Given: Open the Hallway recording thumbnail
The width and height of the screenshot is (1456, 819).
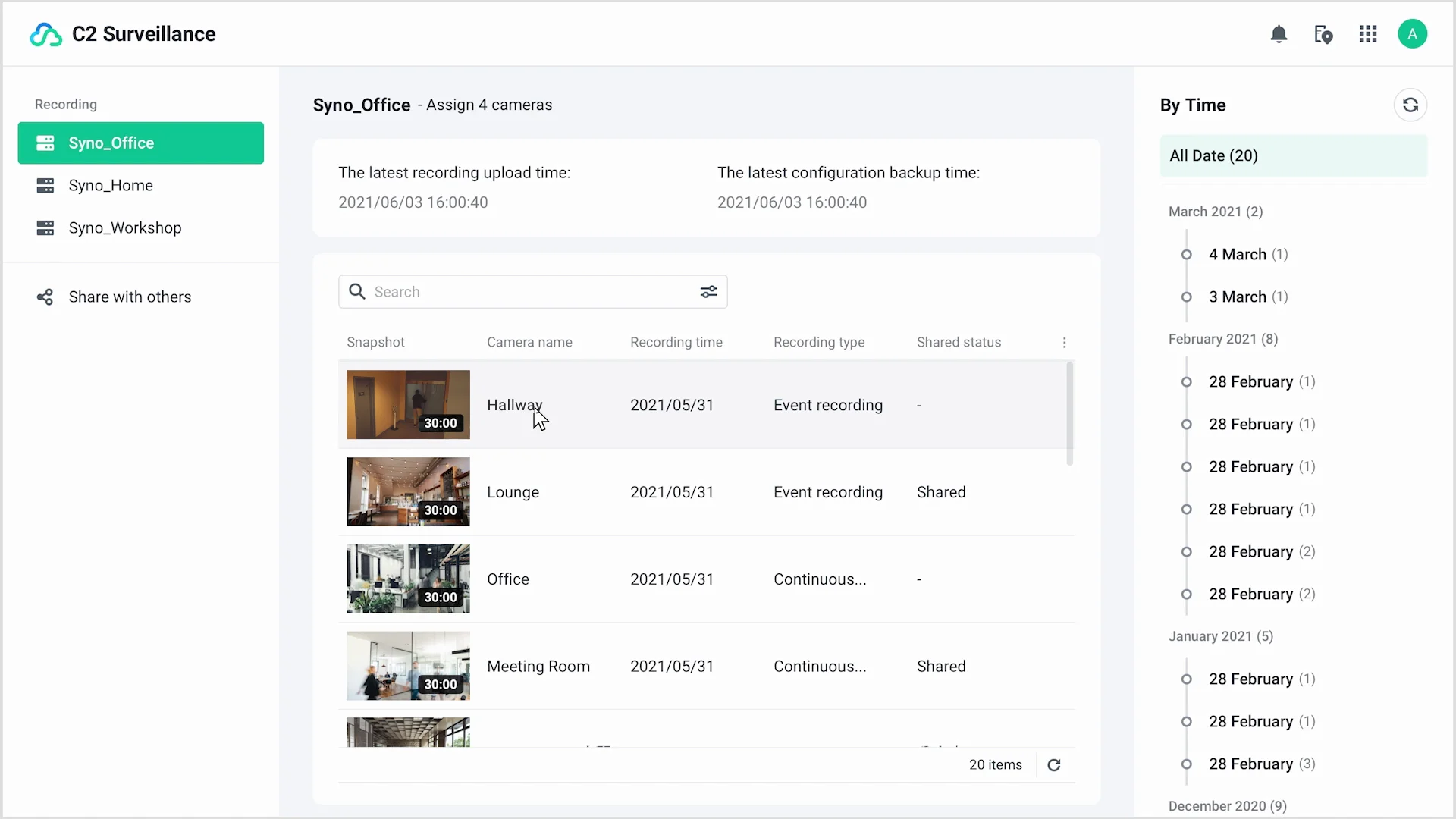Looking at the screenshot, I should tap(408, 405).
